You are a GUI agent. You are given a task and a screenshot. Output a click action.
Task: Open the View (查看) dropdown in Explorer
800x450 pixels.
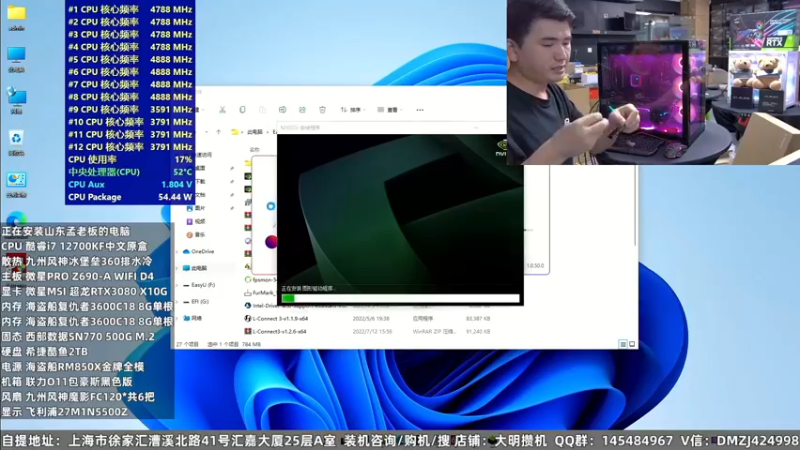(389, 110)
